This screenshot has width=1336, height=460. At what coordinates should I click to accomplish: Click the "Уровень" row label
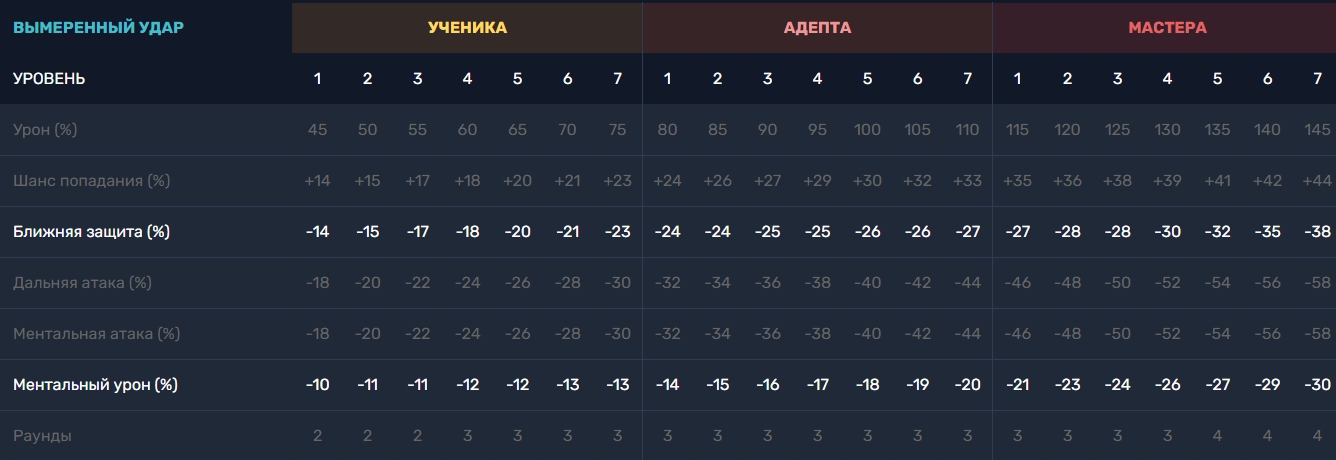[x=49, y=79]
